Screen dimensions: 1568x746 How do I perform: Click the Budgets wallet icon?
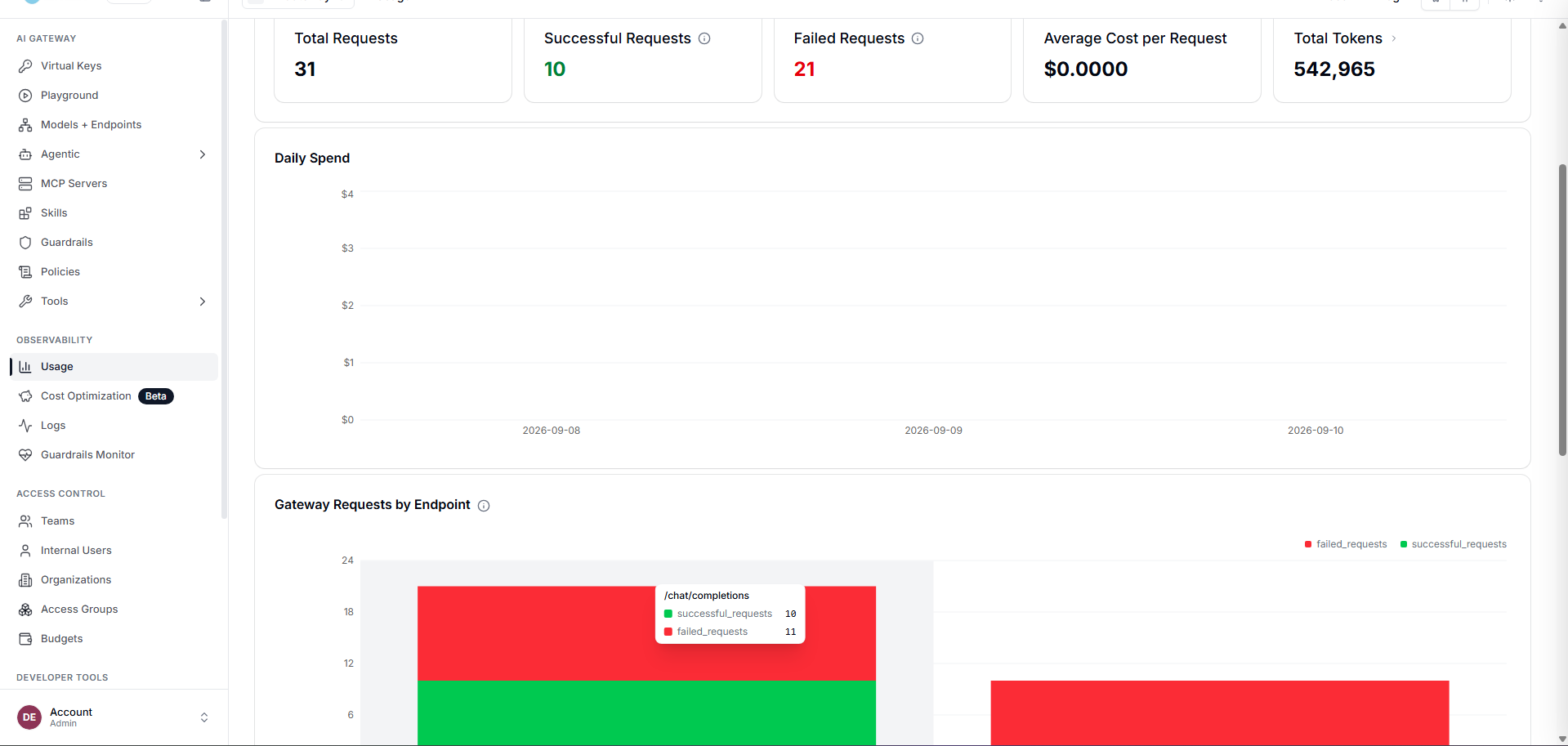[x=25, y=639]
